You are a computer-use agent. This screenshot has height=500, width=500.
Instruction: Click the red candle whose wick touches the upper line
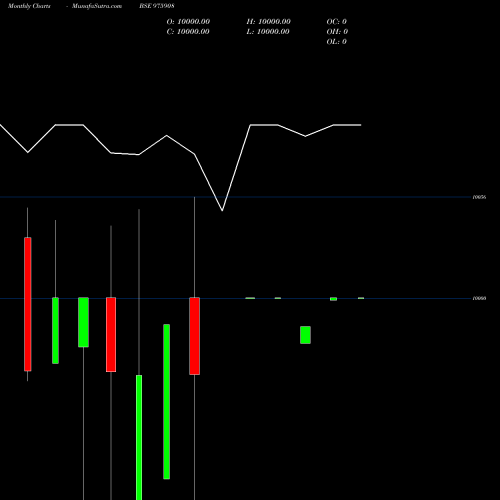pos(195,336)
